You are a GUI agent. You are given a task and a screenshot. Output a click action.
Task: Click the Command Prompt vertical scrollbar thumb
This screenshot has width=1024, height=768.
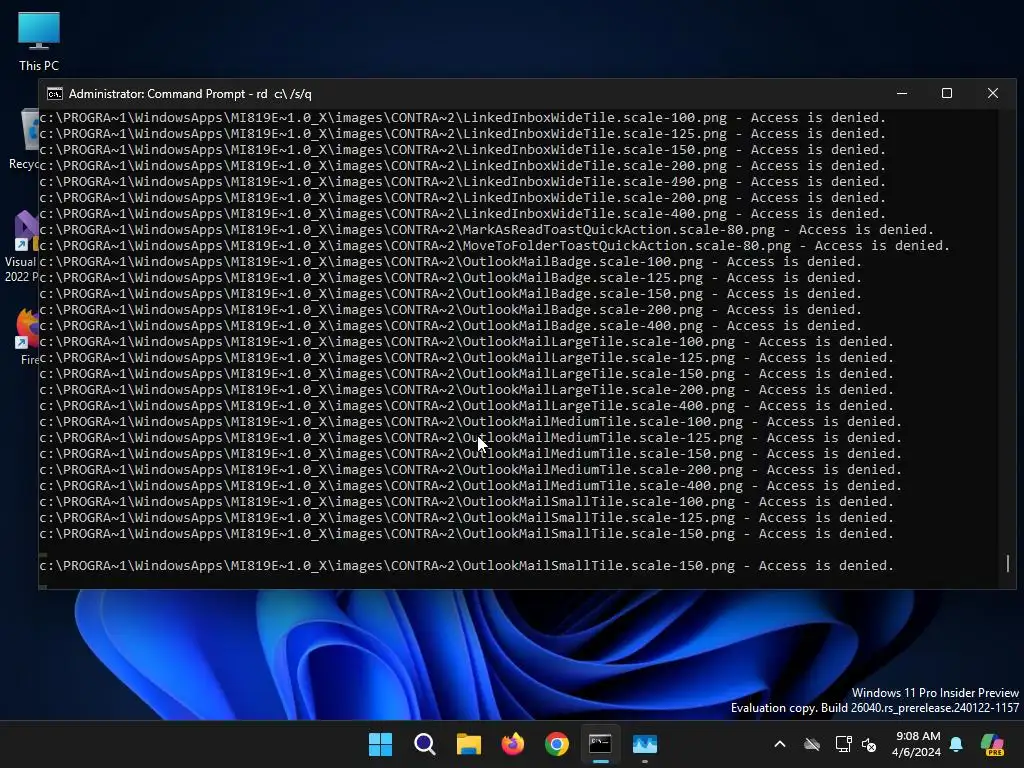coord(1008,563)
